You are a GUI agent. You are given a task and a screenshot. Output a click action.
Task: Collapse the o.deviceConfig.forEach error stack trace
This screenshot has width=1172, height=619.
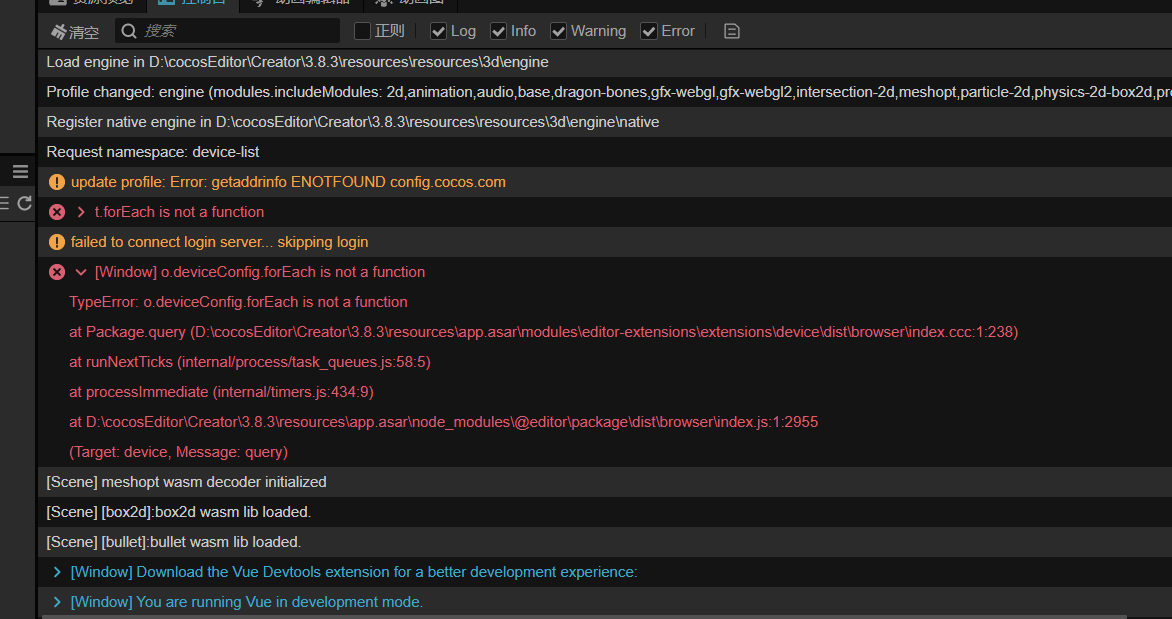coord(80,272)
